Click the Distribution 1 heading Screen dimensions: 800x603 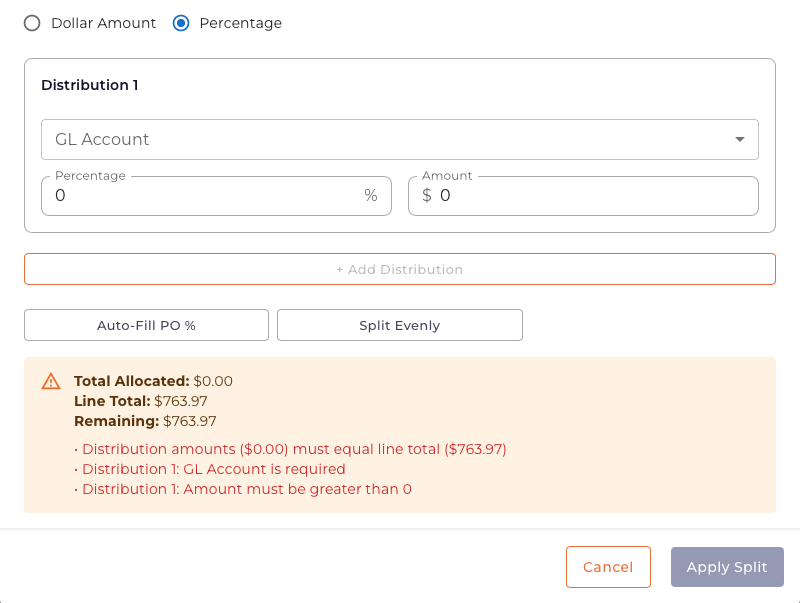(90, 85)
